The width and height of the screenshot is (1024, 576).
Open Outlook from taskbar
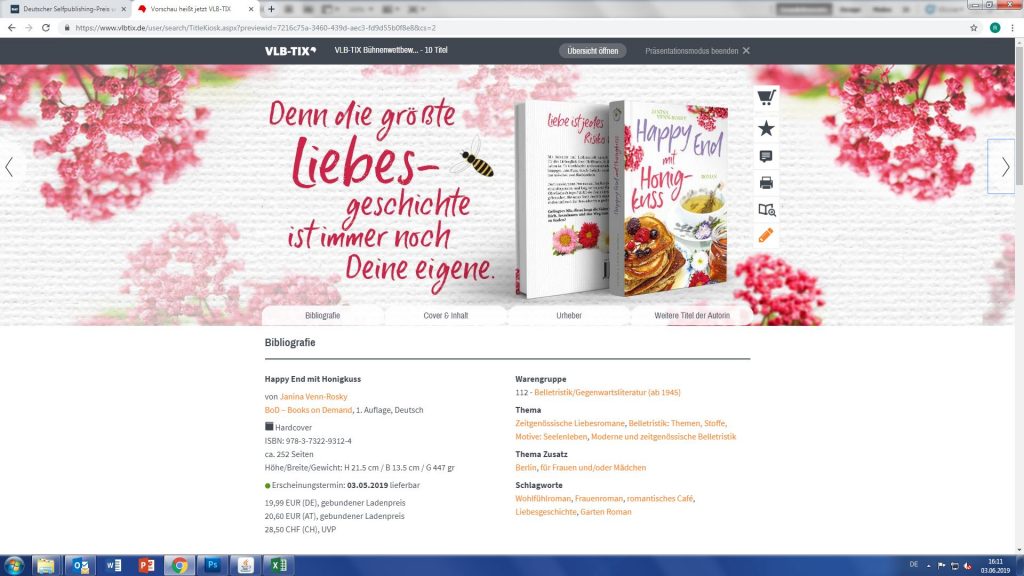(80, 566)
